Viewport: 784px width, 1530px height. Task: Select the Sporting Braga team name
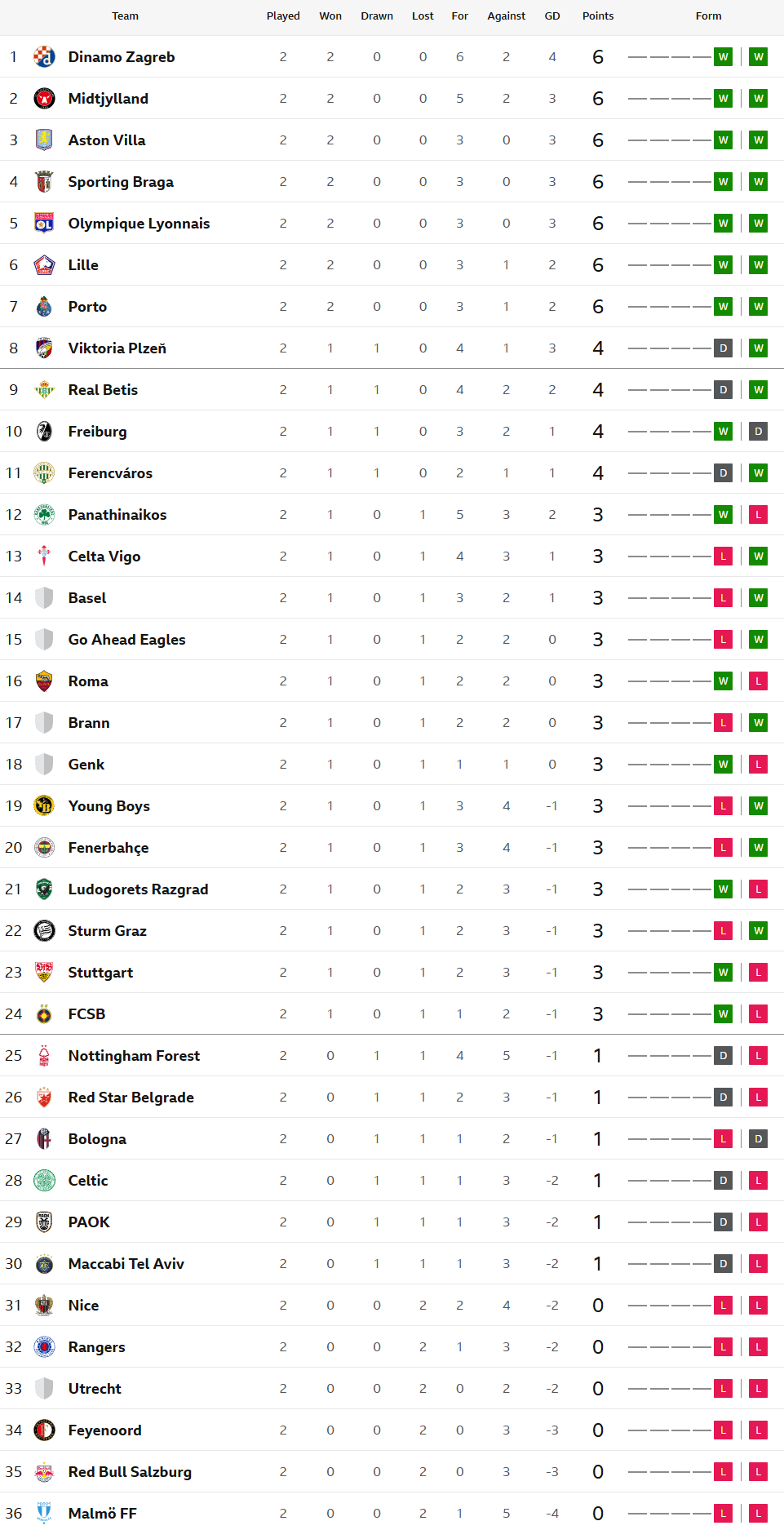click(x=121, y=182)
